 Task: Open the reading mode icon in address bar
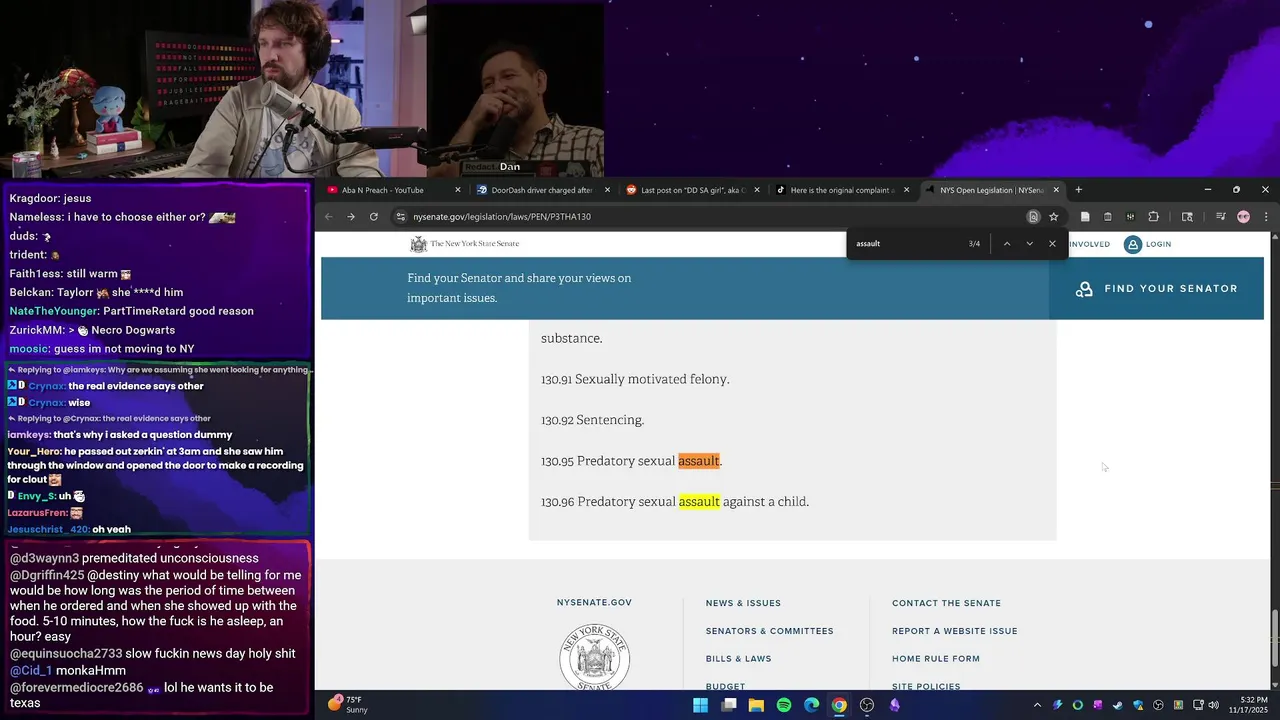click(x=1033, y=217)
